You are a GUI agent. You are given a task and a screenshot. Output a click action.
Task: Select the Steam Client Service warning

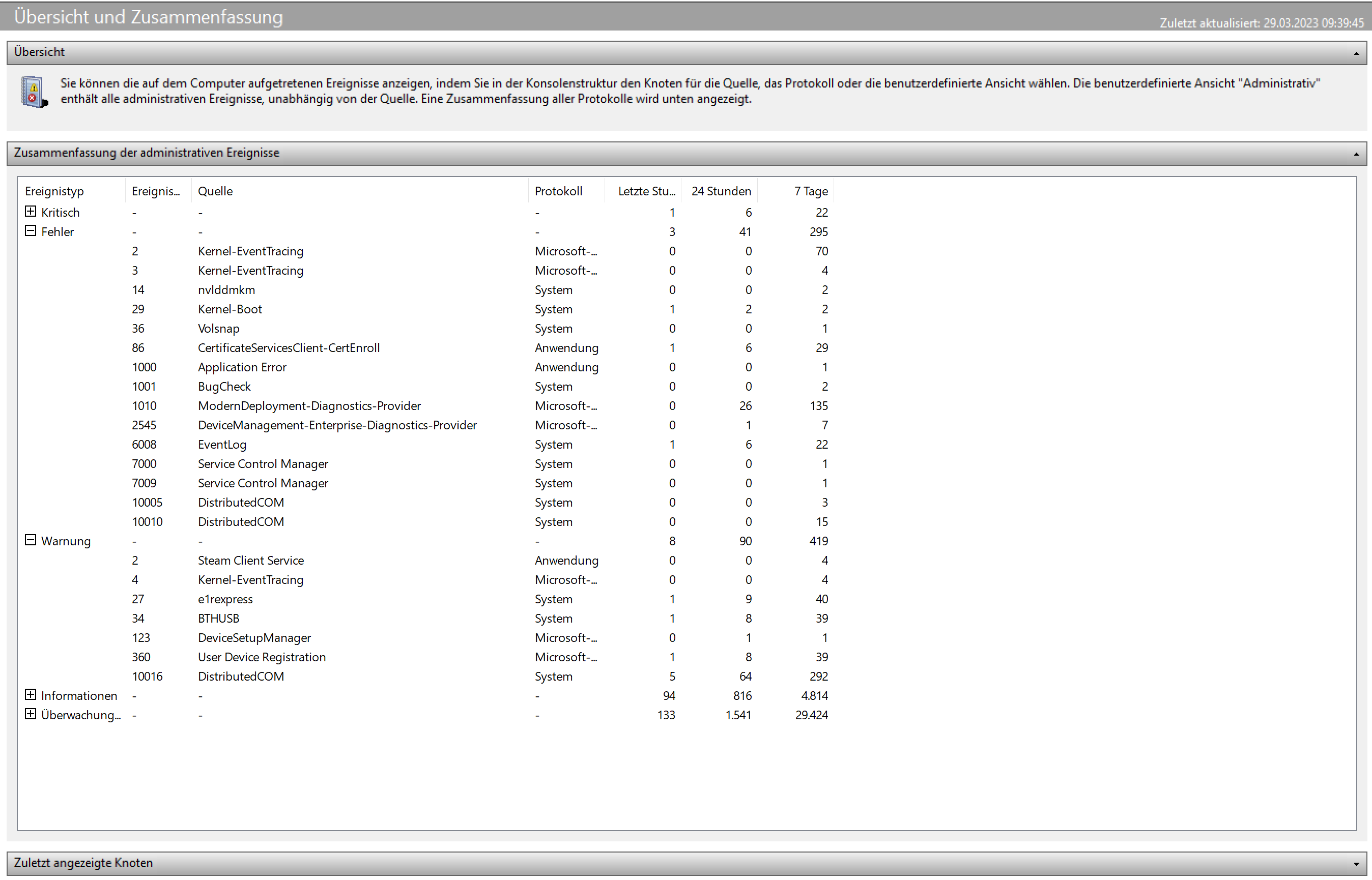tap(250, 561)
